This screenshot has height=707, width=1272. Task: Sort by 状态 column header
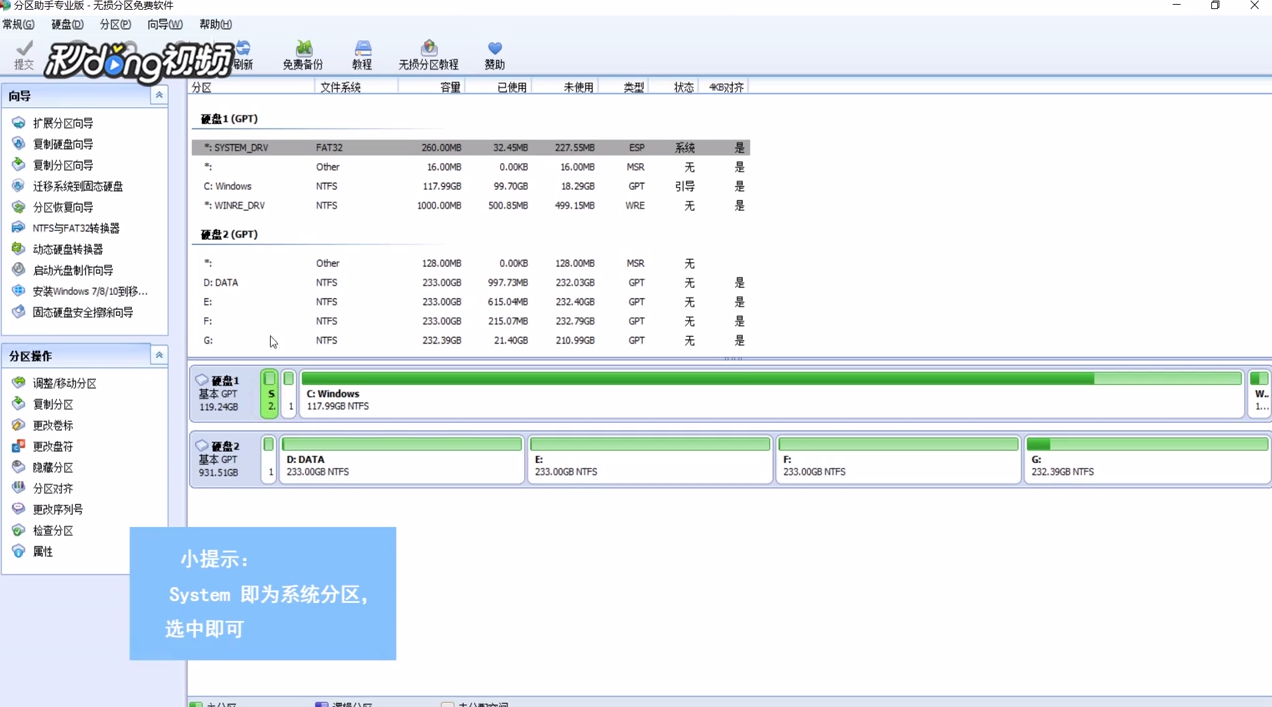coord(673,87)
